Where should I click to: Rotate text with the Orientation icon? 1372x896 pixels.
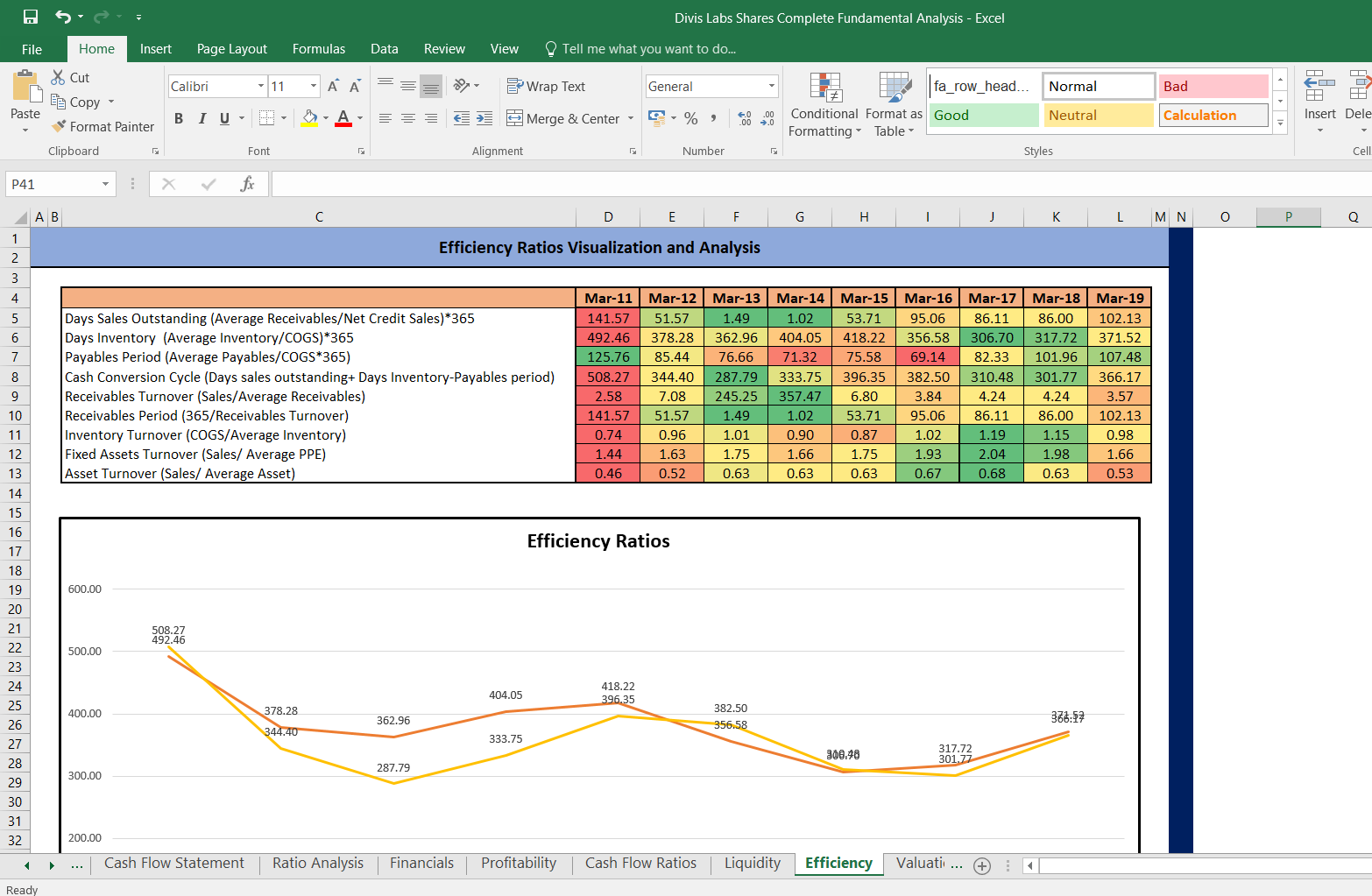point(462,86)
